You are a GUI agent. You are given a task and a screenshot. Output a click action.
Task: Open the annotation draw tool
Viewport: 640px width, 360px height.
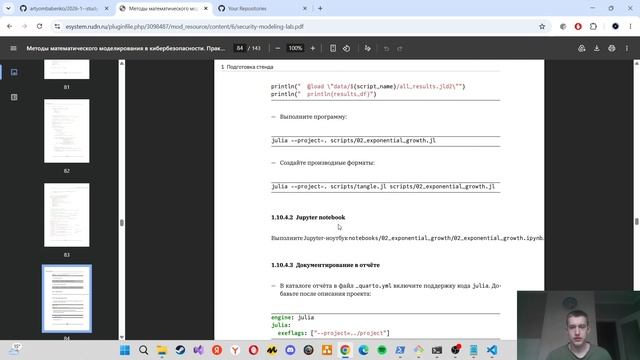click(367, 48)
